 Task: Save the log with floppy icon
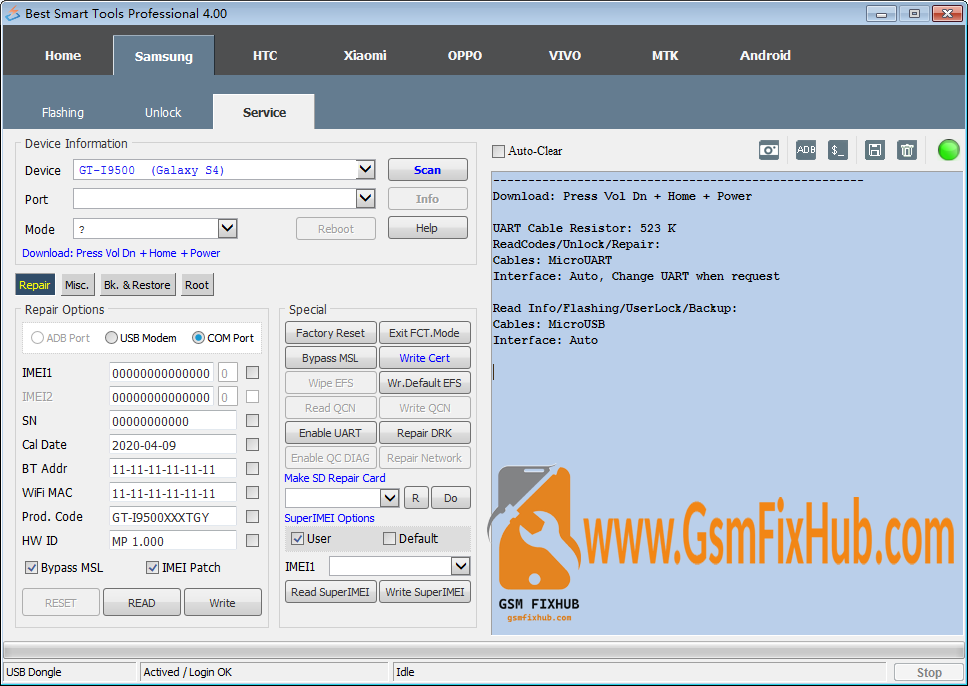[x=875, y=150]
